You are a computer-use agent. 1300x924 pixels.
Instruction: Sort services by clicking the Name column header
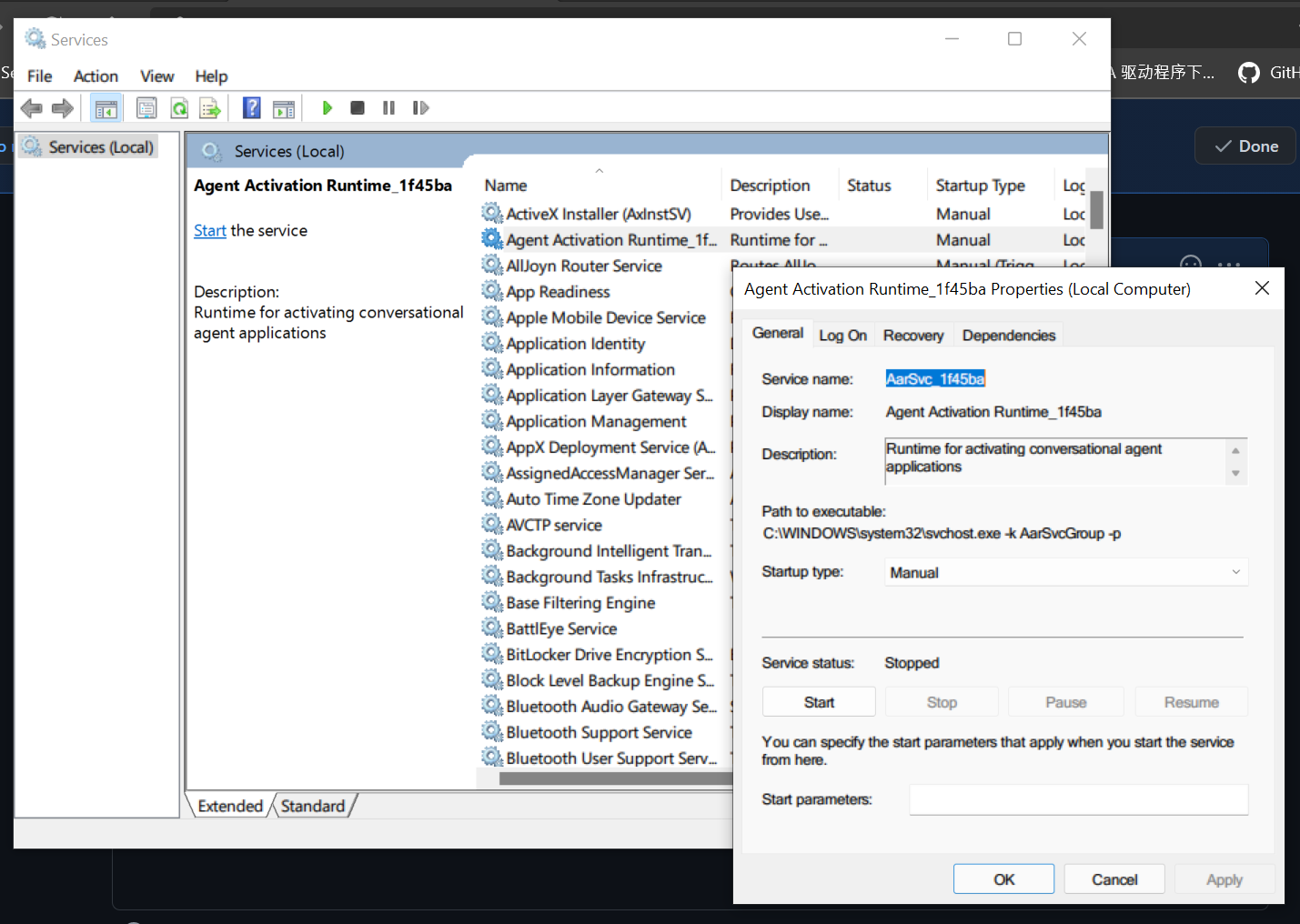506,185
